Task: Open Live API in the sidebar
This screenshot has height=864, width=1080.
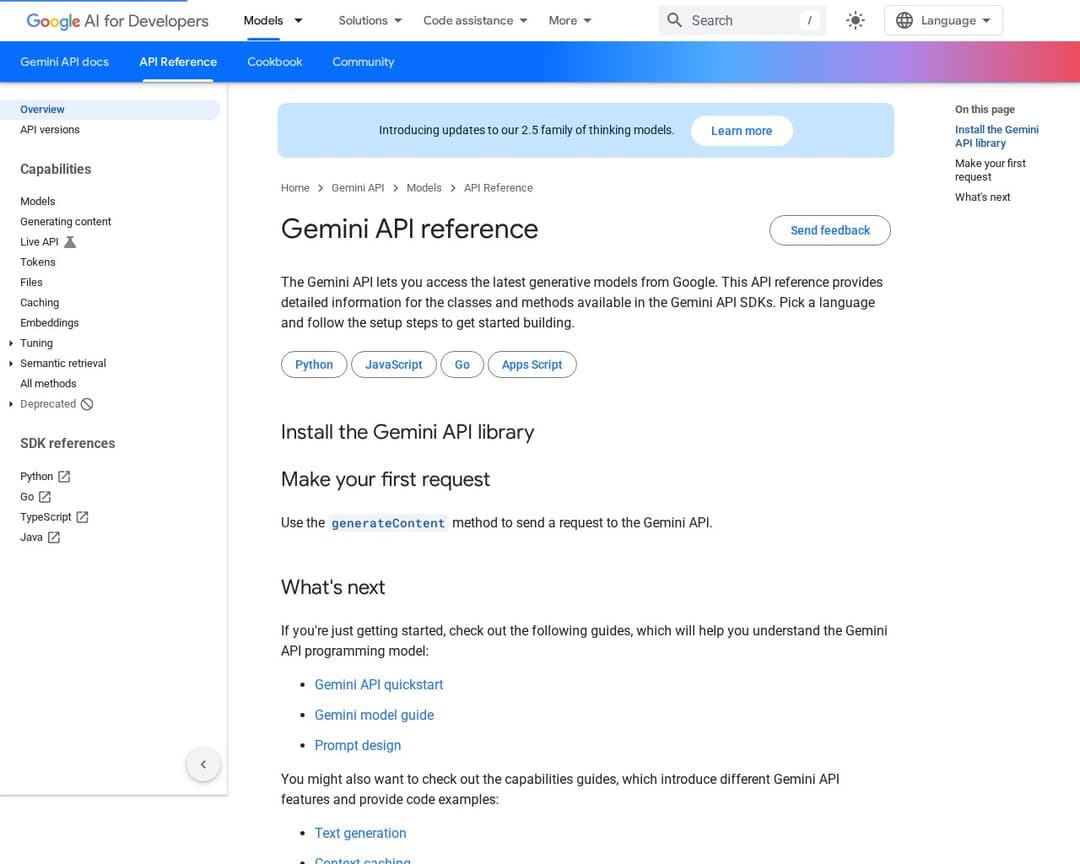Action: (39, 242)
